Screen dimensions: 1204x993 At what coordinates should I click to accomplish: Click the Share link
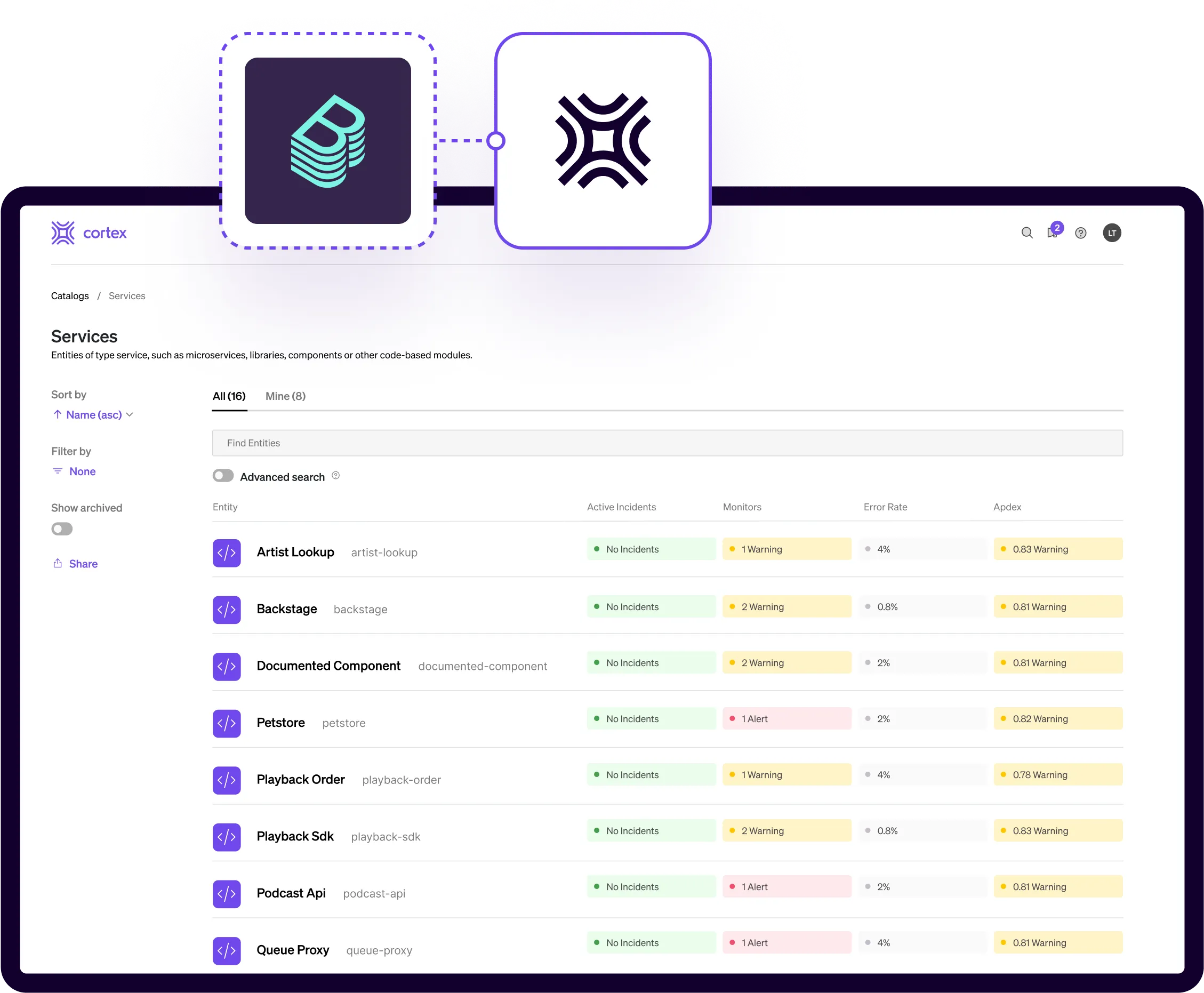[x=84, y=563]
